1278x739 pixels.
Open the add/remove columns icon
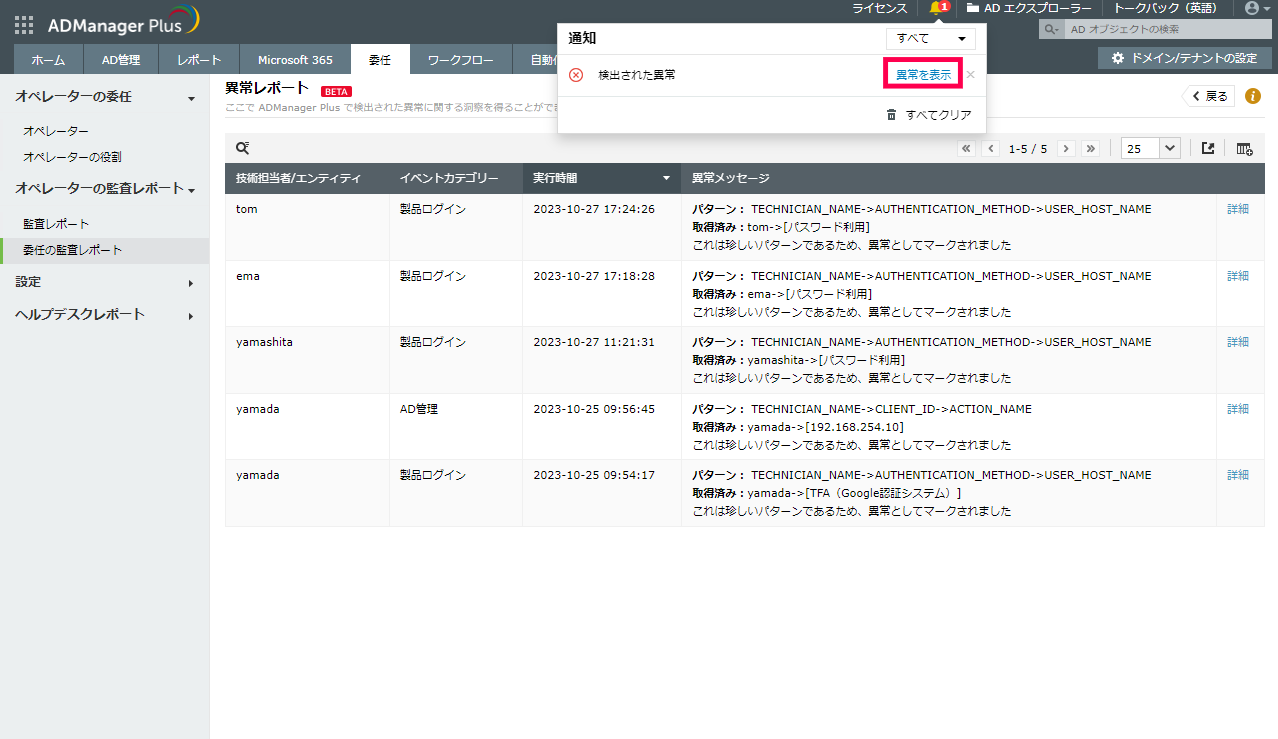click(x=1244, y=148)
